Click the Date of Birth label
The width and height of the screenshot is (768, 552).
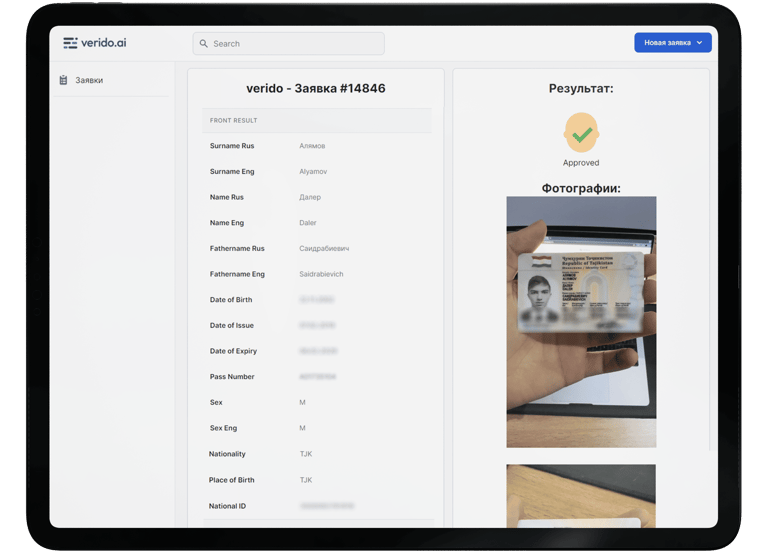[x=231, y=300]
